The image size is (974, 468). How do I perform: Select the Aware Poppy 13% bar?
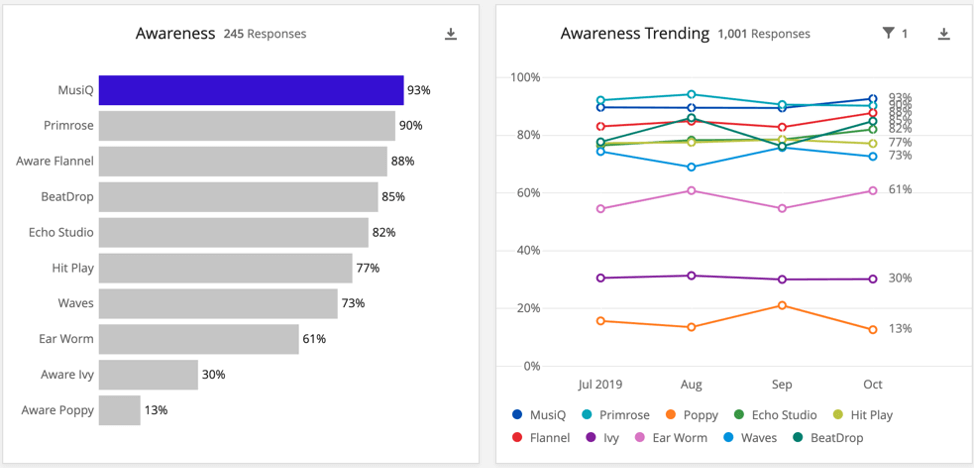[x=120, y=410]
